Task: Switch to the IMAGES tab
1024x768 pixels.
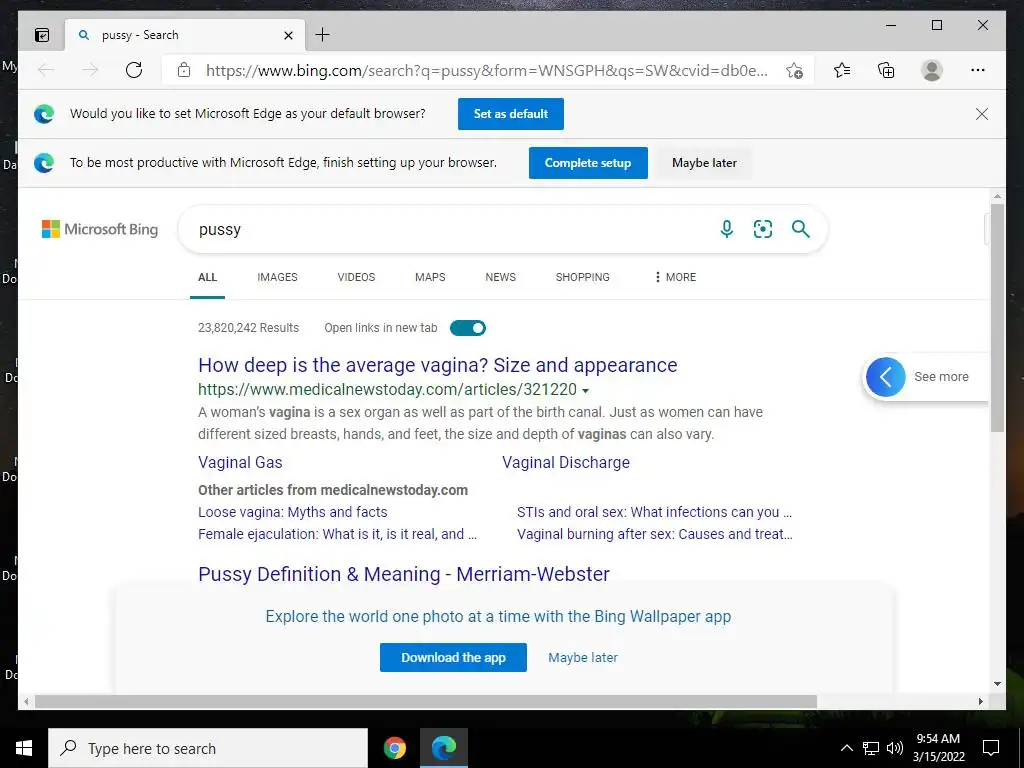Action: coord(277,277)
